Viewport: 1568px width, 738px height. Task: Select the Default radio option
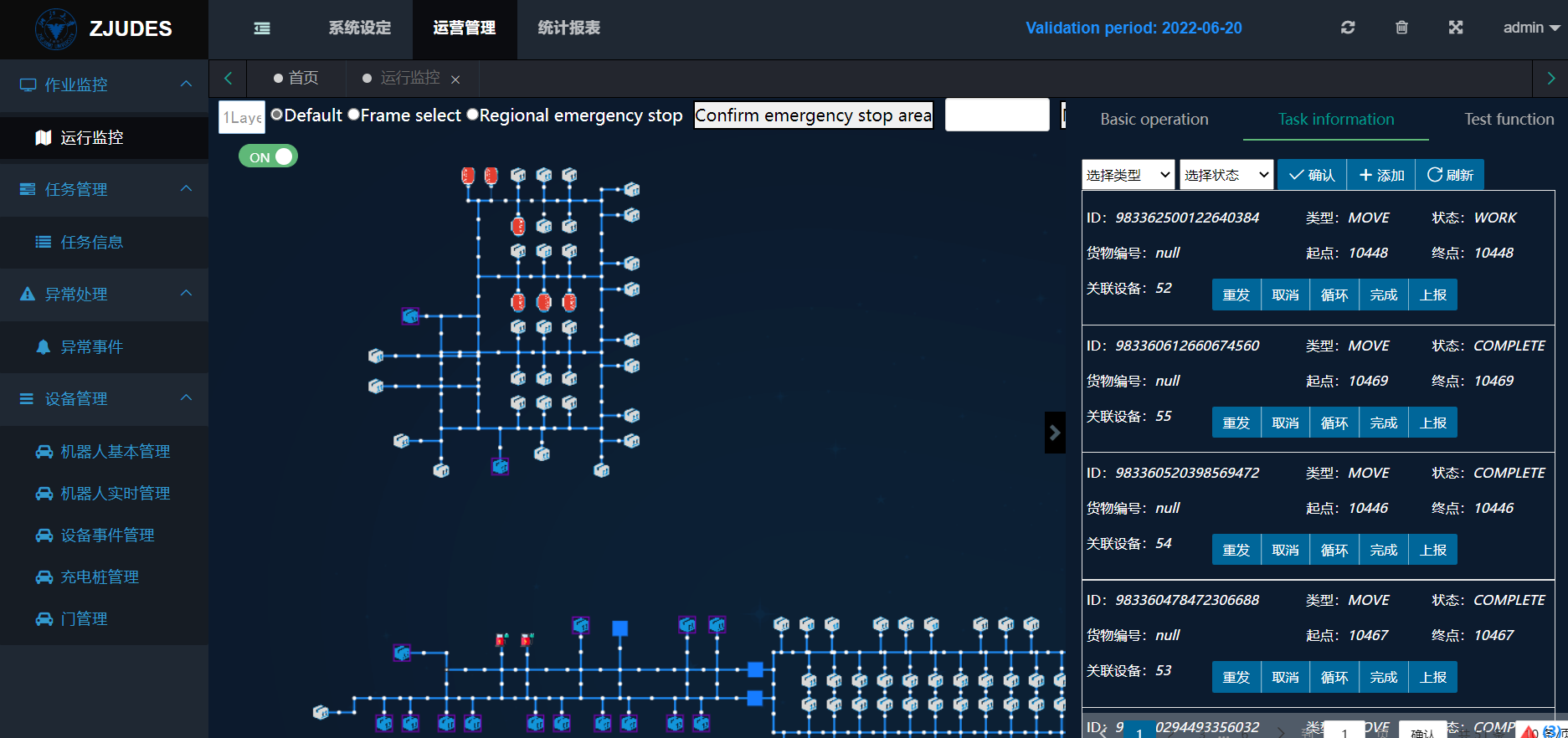(277, 115)
